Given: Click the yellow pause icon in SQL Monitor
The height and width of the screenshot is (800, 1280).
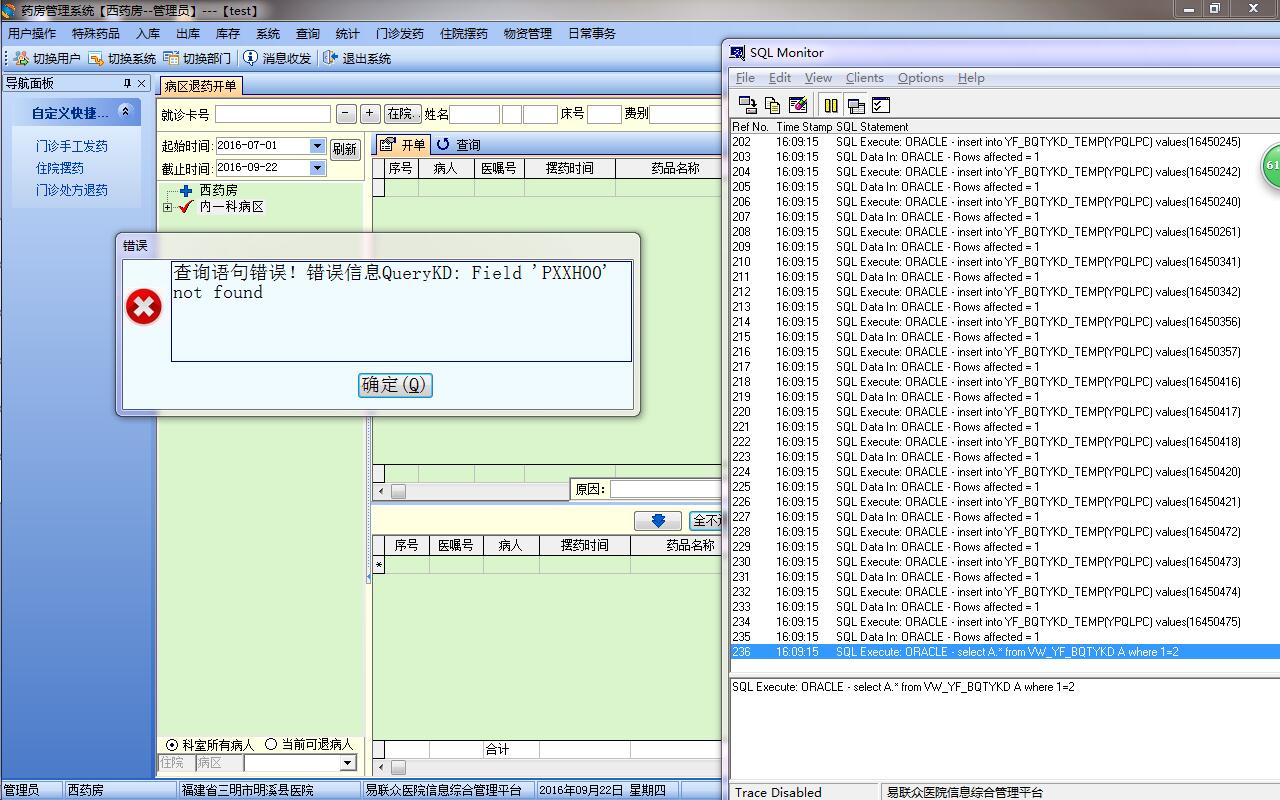Looking at the screenshot, I should tap(831, 104).
